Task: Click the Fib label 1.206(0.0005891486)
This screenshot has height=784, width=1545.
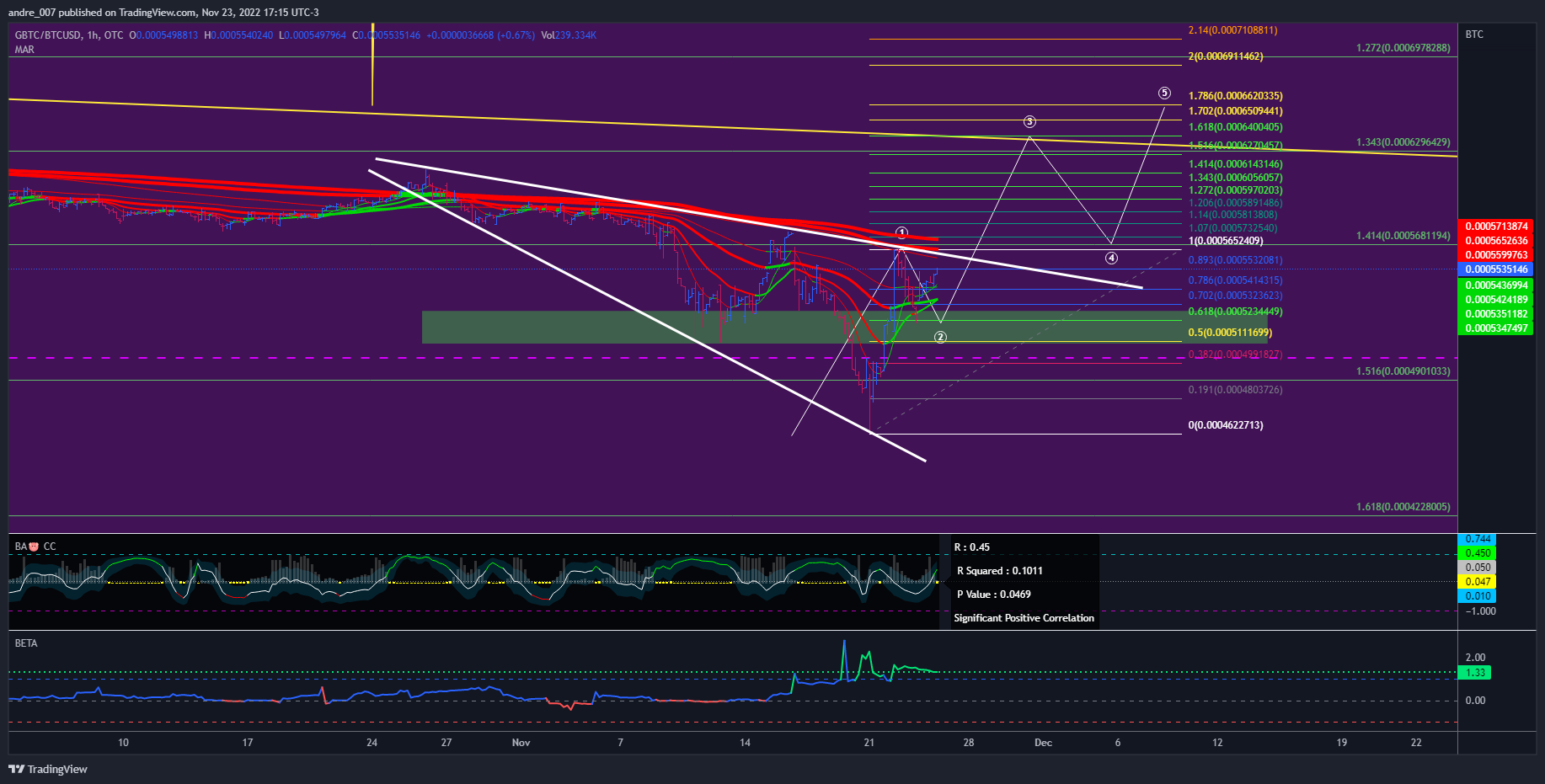Action: [x=1235, y=203]
